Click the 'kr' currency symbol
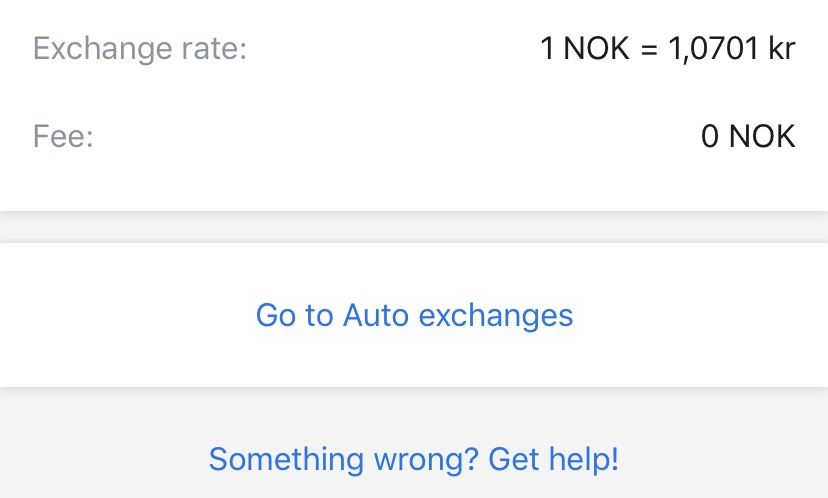828x498 pixels. tap(781, 48)
